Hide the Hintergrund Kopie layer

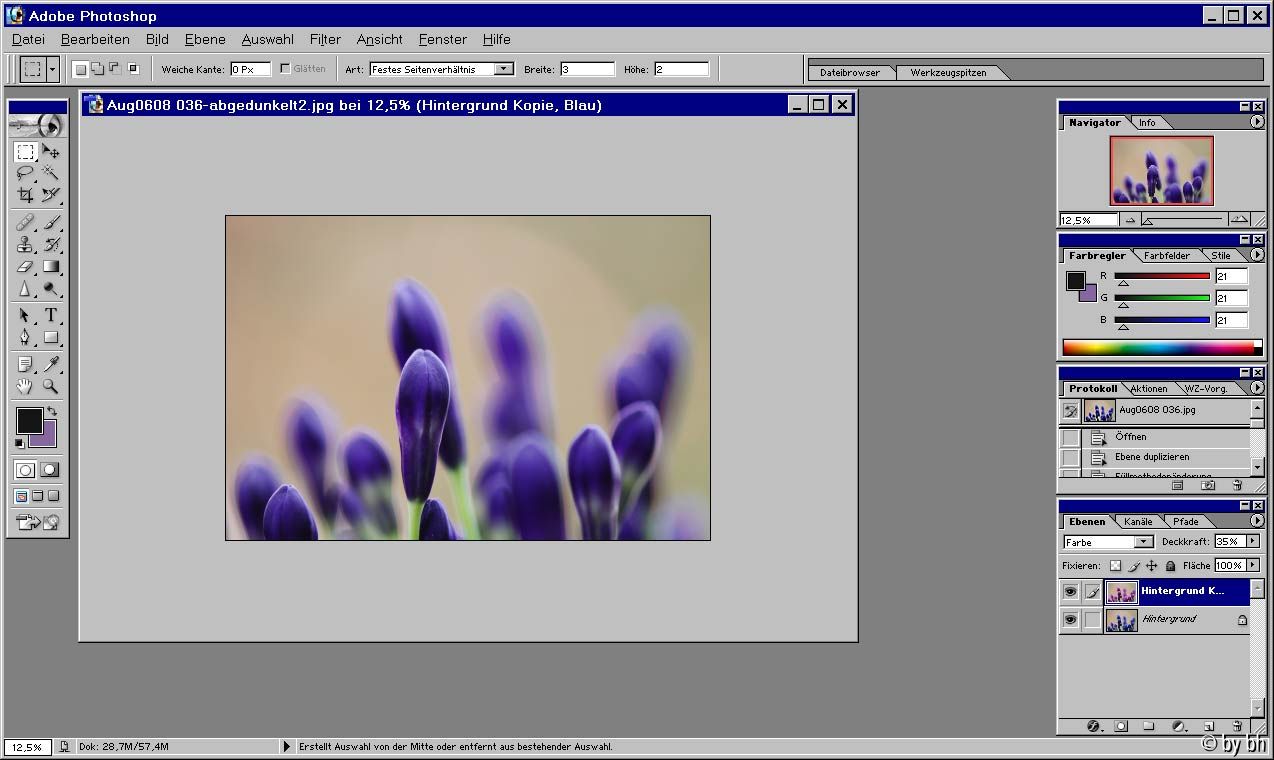(1070, 592)
